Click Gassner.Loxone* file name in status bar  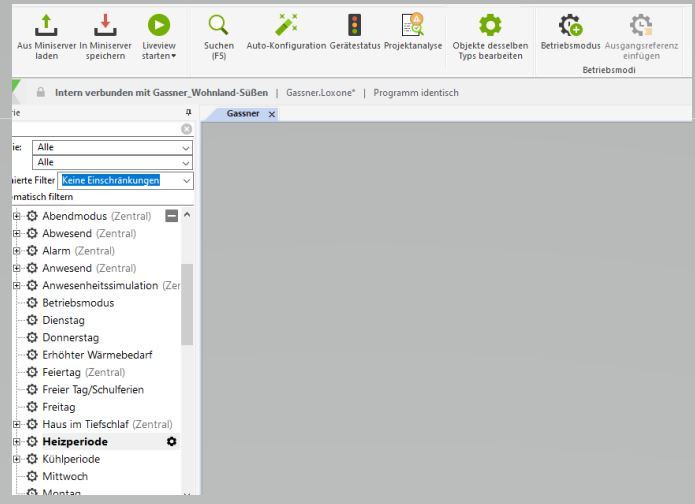click(320, 93)
